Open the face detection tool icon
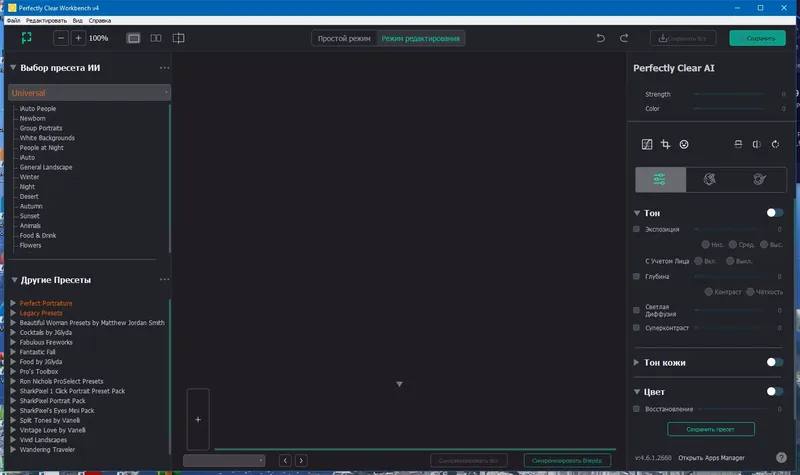 pos(684,144)
